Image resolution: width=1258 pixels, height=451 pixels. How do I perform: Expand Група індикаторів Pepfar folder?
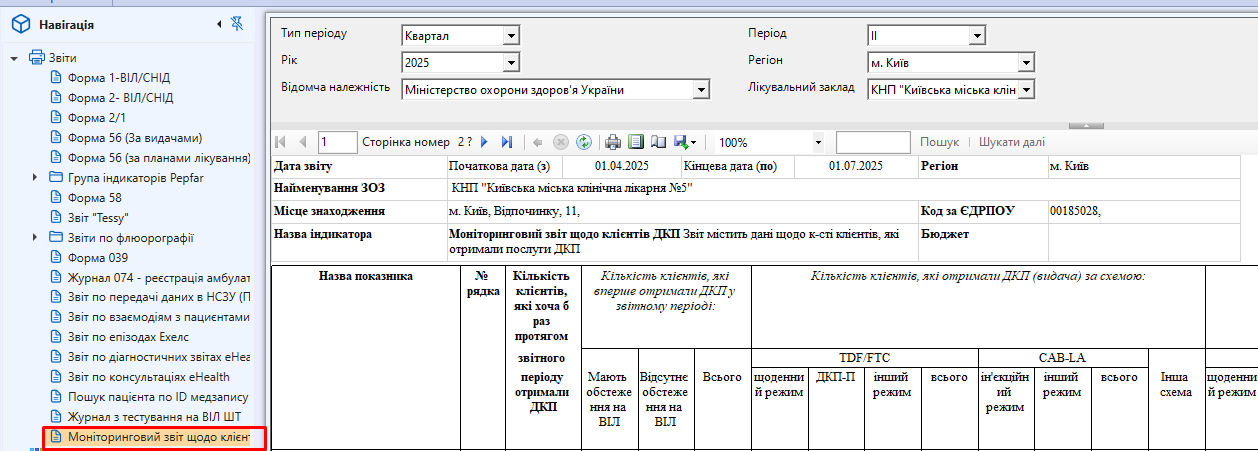pyautogui.click(x=36, y=177)
